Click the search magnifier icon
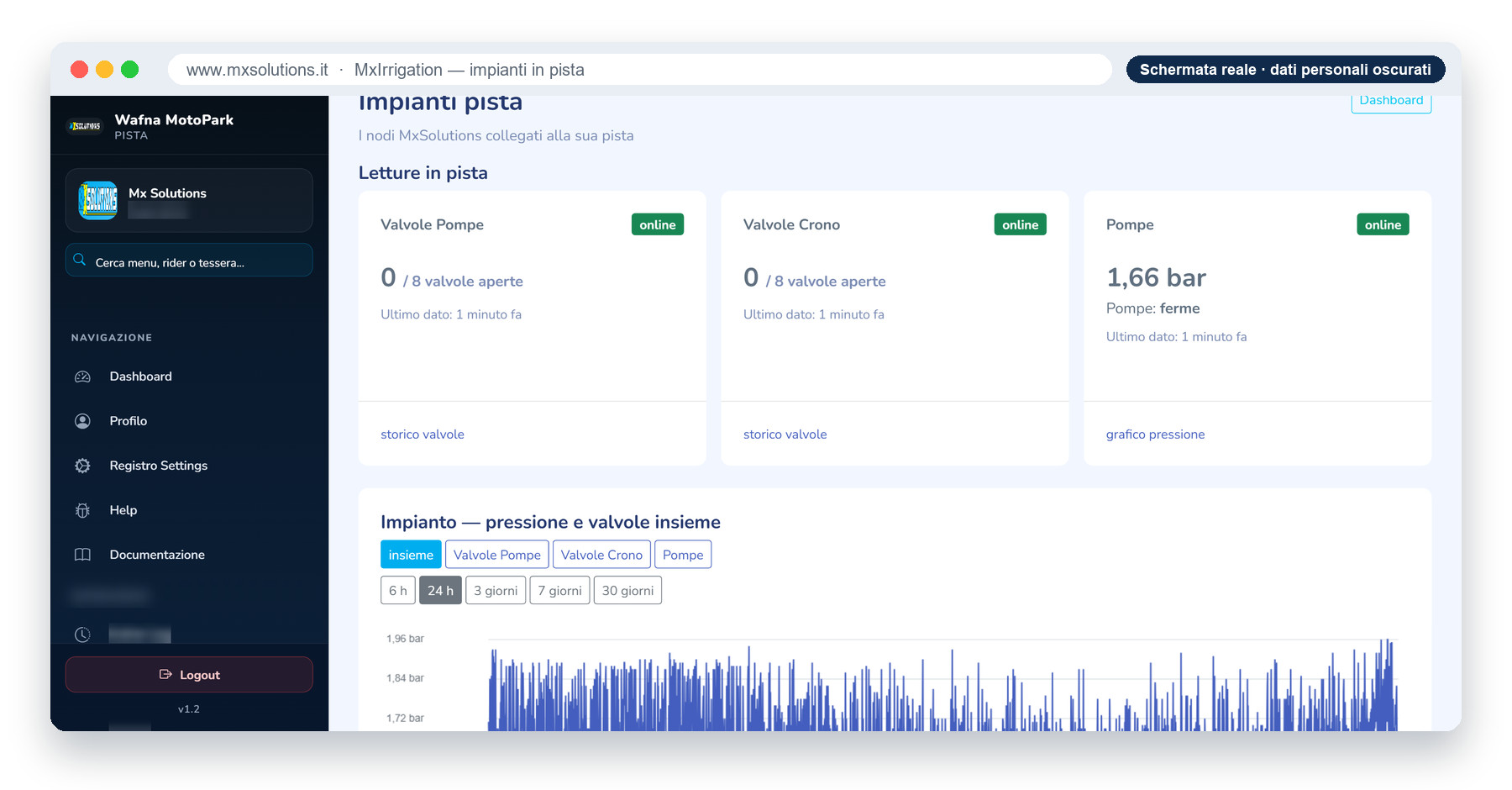This screenshot has width=1512, height=790. point(80,261)
